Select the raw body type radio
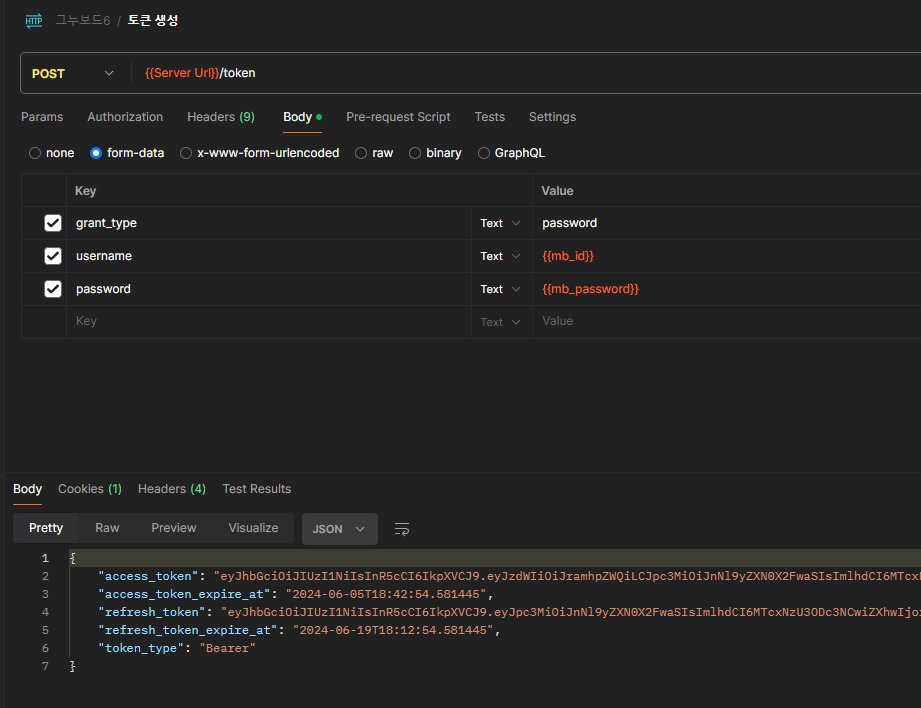 coord(361,153)
